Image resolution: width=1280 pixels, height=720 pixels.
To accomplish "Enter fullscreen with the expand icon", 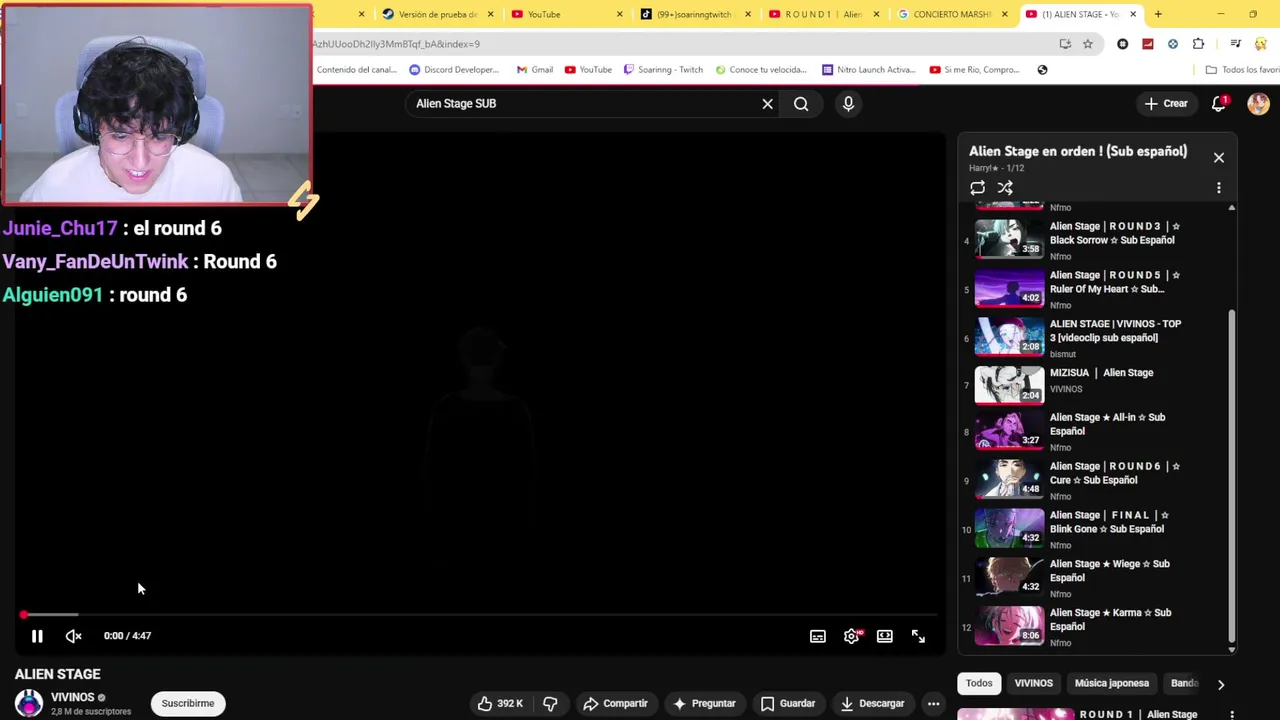I will (918, 636).
